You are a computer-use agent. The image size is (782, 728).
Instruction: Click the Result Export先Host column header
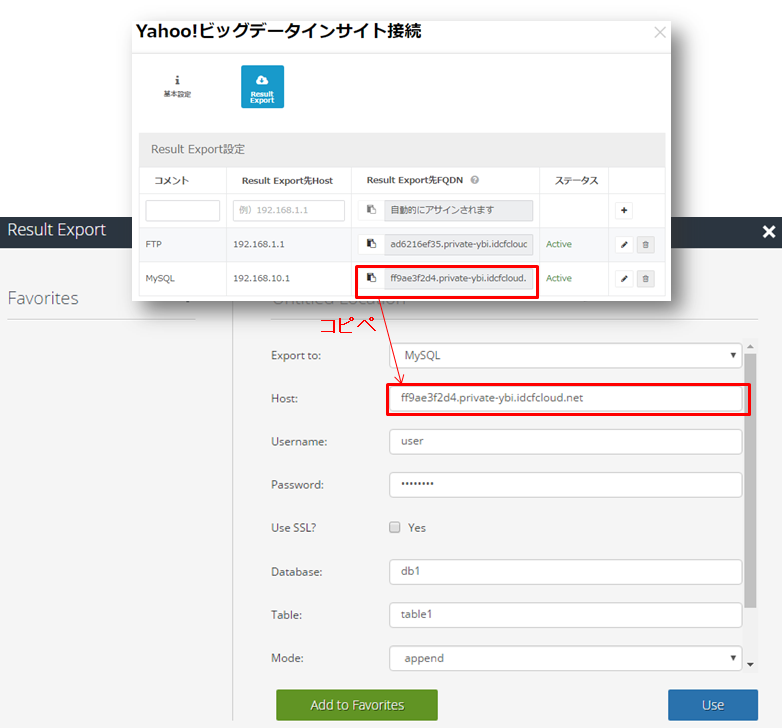[287, 181]
